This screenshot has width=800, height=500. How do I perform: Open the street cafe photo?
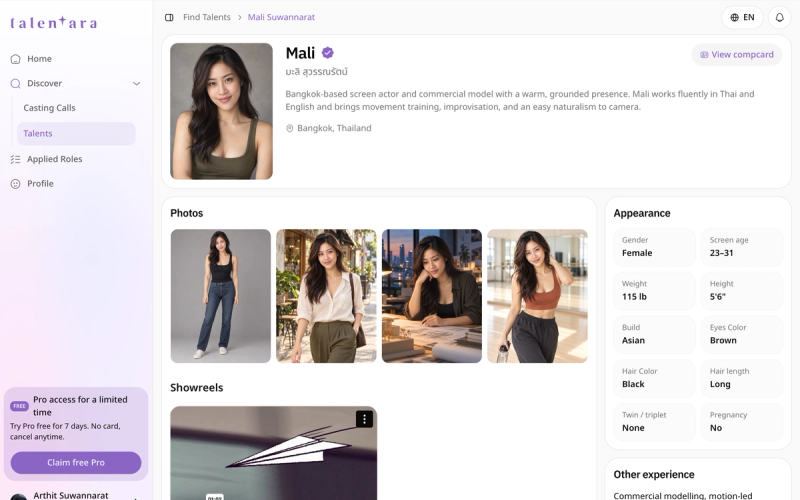pos(327,296)
